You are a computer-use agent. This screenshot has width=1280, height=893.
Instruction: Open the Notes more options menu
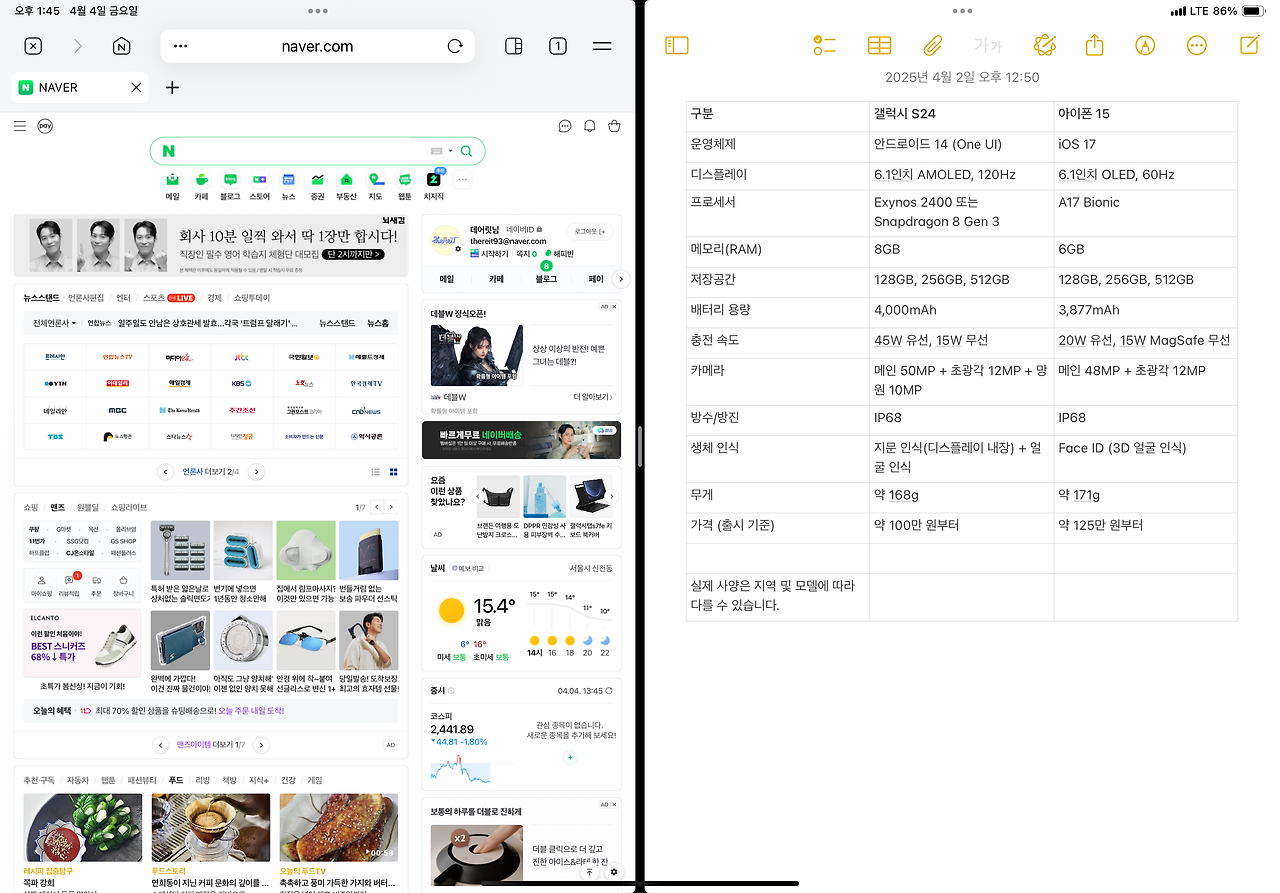tap(1197, 45)
